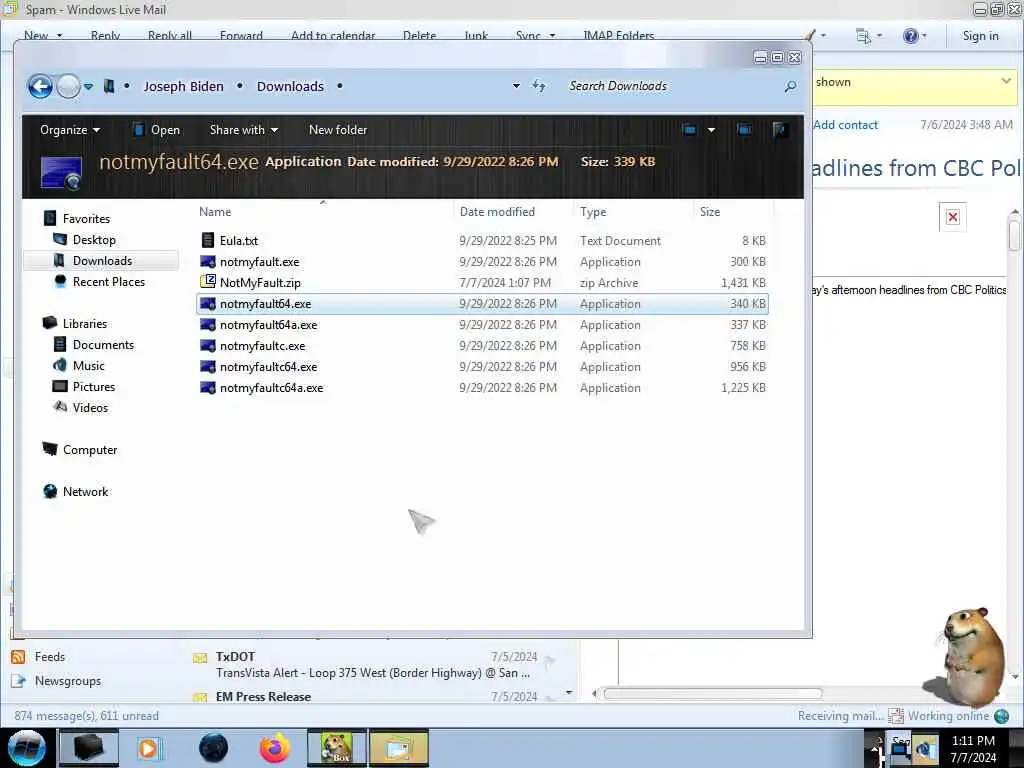
Task: Click the hamster Box taskbar icon
Action: 337,748
